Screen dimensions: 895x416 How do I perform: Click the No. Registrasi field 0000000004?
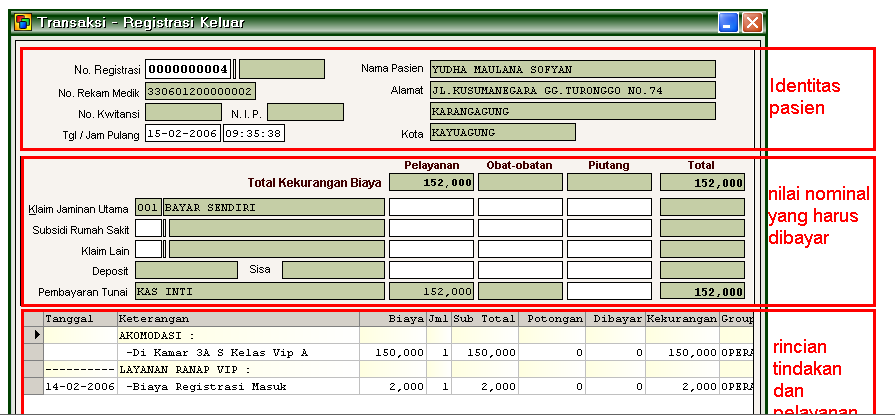[x=188, y=69]
